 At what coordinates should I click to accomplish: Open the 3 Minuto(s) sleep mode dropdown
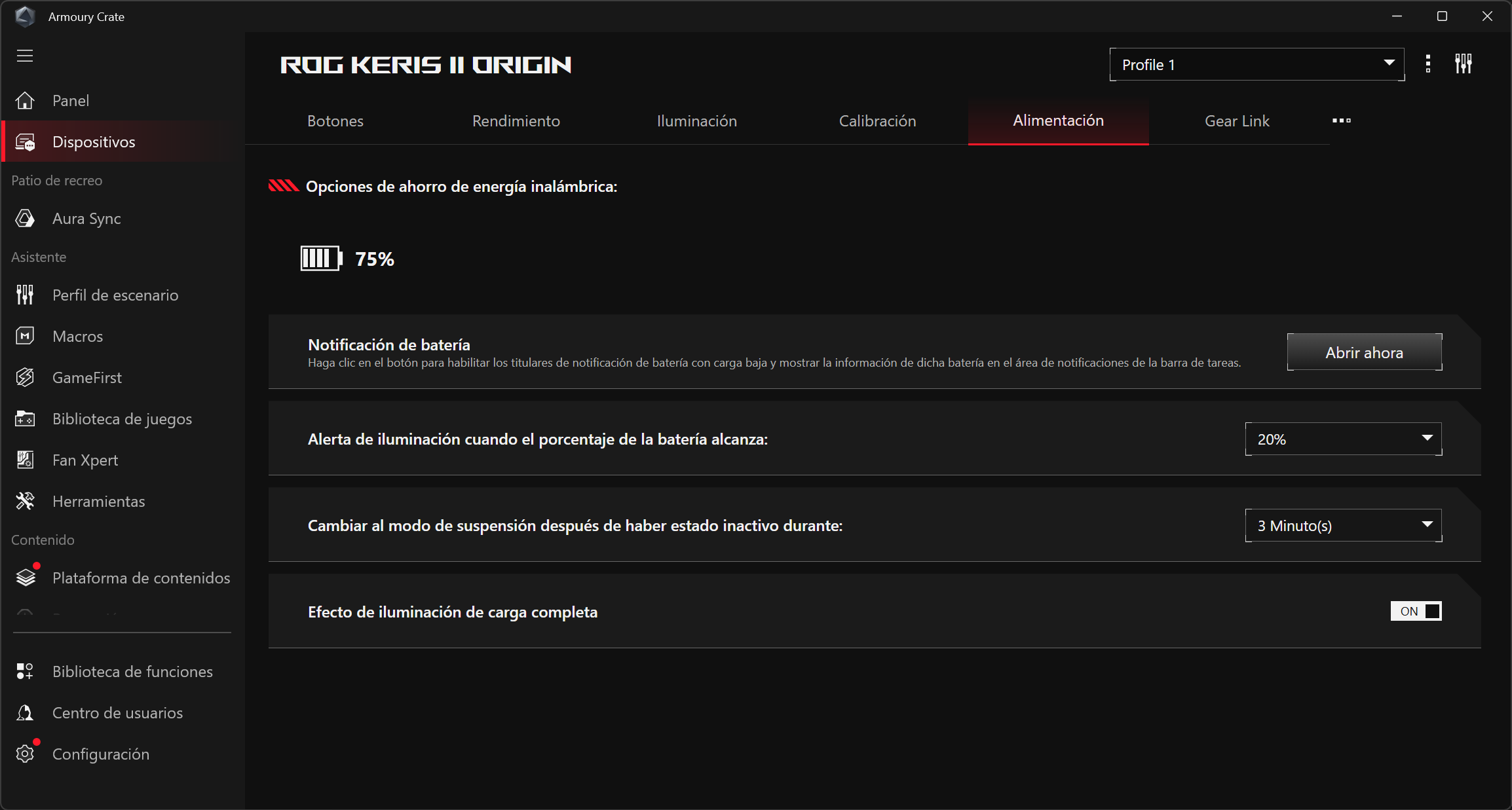(x=1343, y=526)
